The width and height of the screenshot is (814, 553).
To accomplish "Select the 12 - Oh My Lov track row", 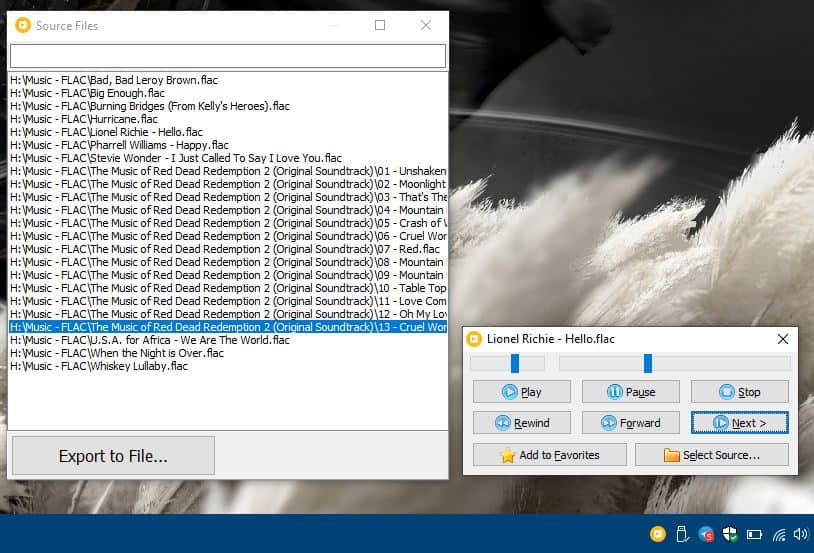I will [x=228, y=314].
